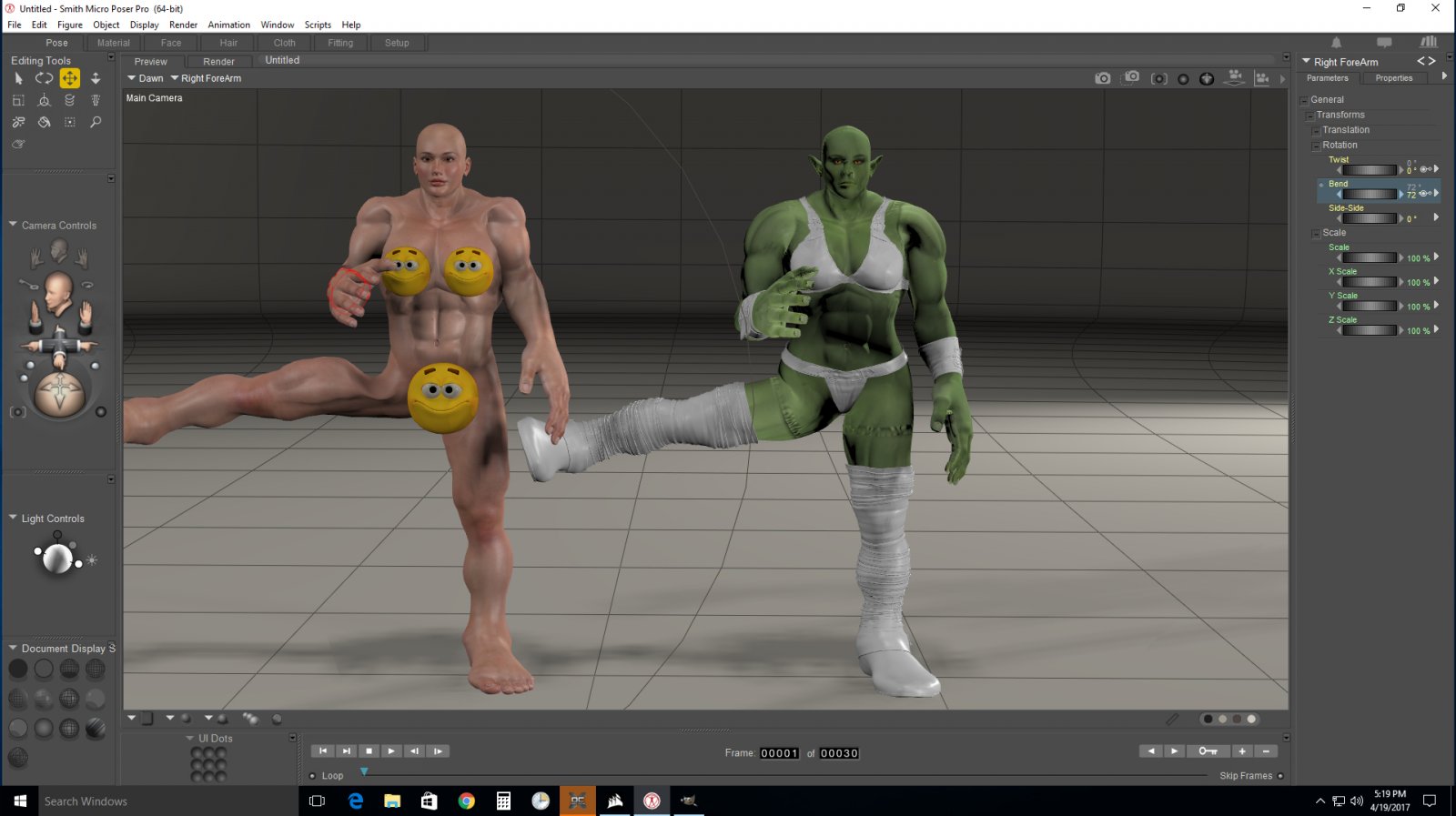Open the Scripts menu
Screen dimensions: 1456x816
[318, 25]
